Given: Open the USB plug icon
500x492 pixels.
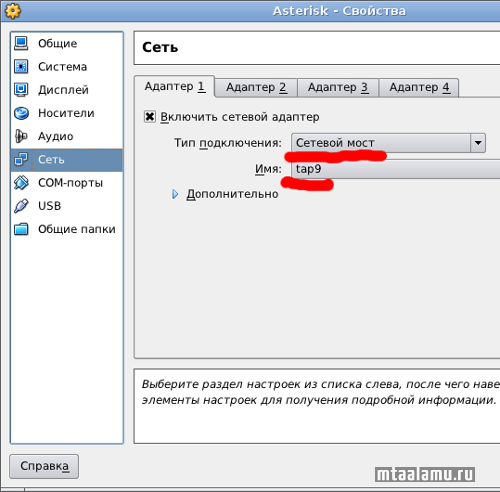Looking at the screenshot, I should coord(21,206).
